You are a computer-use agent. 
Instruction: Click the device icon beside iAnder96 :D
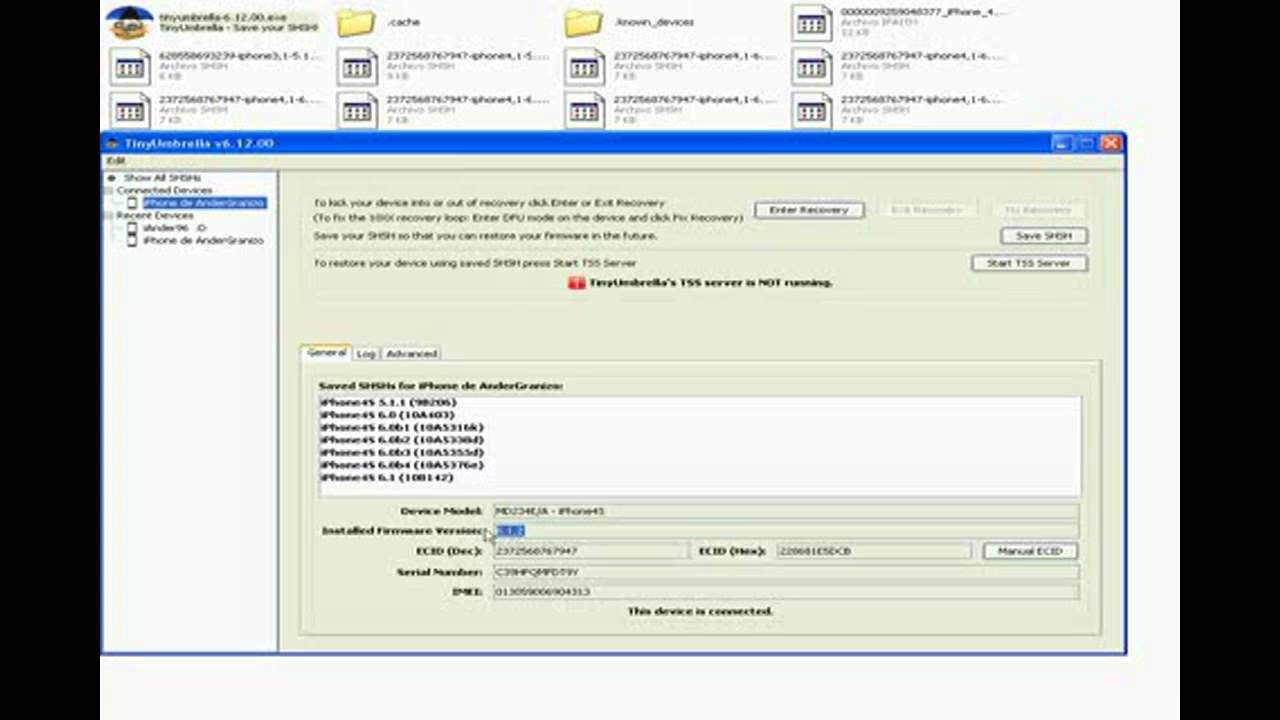point(132,228)
